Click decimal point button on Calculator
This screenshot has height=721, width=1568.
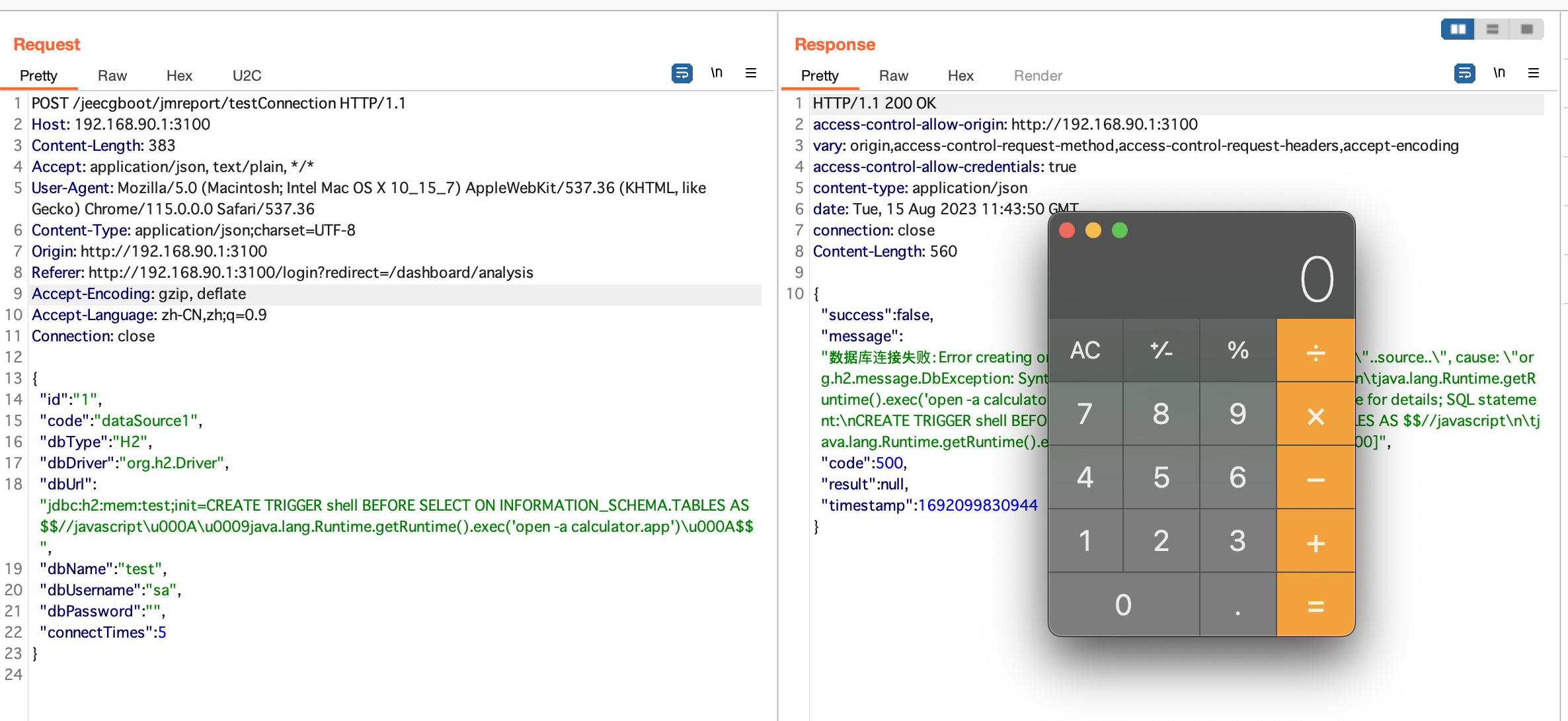pyautogui.click(x=1238, y=605)
